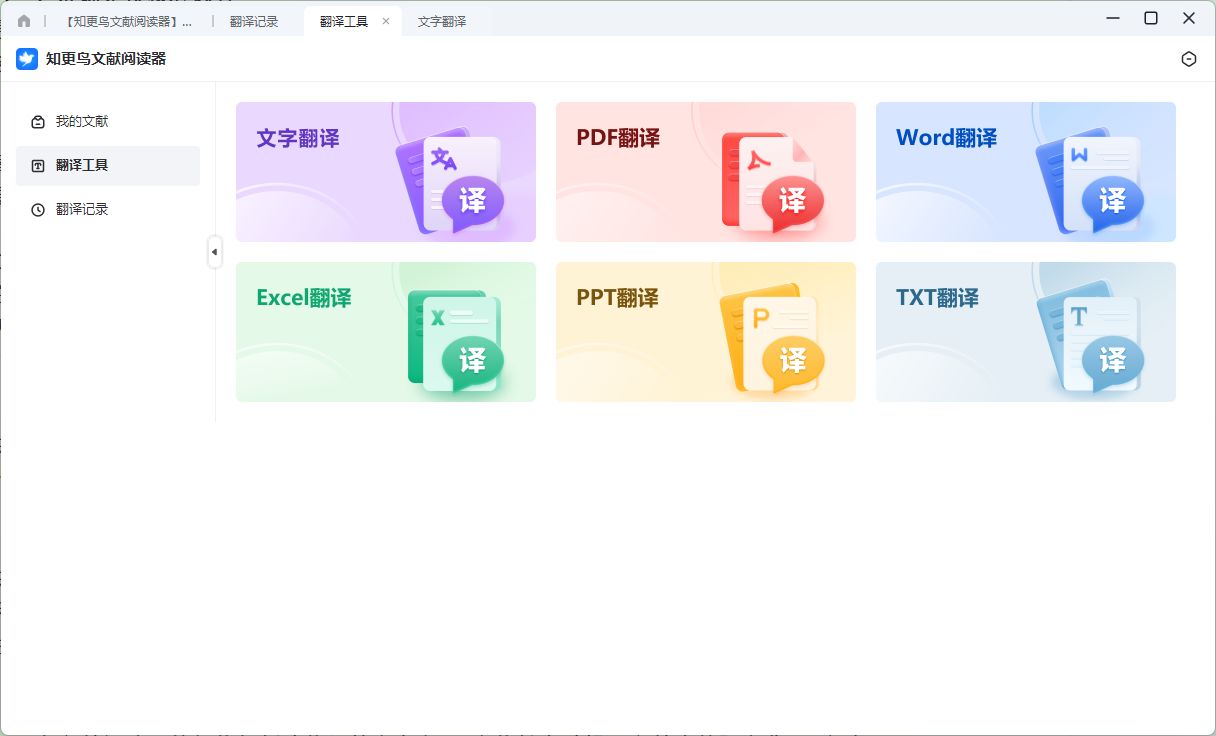Click the 我的文献 sidebar icon
Screen dimensions: 1216x736
click(x=38, y=122)
